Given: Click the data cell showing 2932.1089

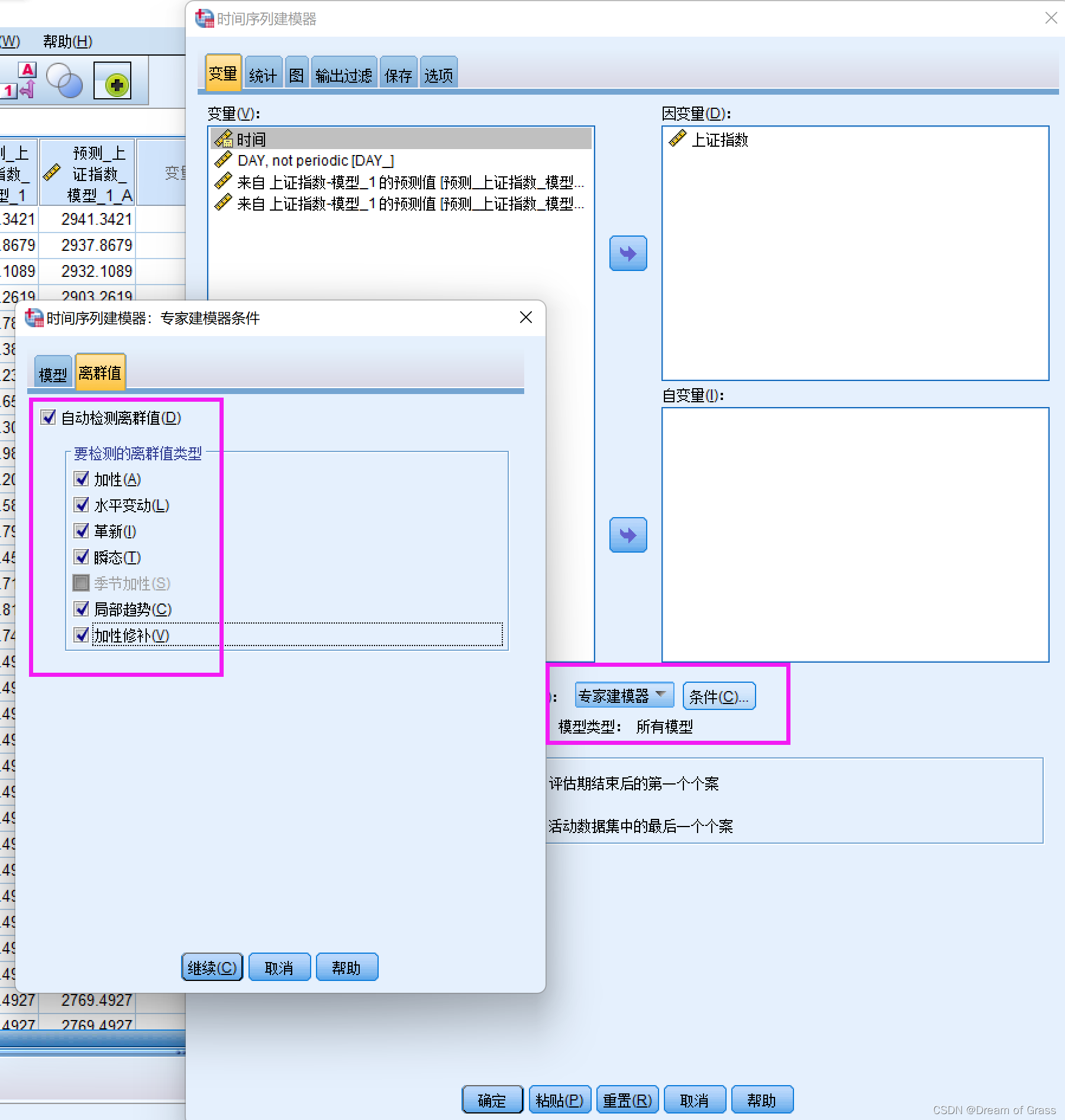Looking at the screenshot, I should (x=88, y=271).
